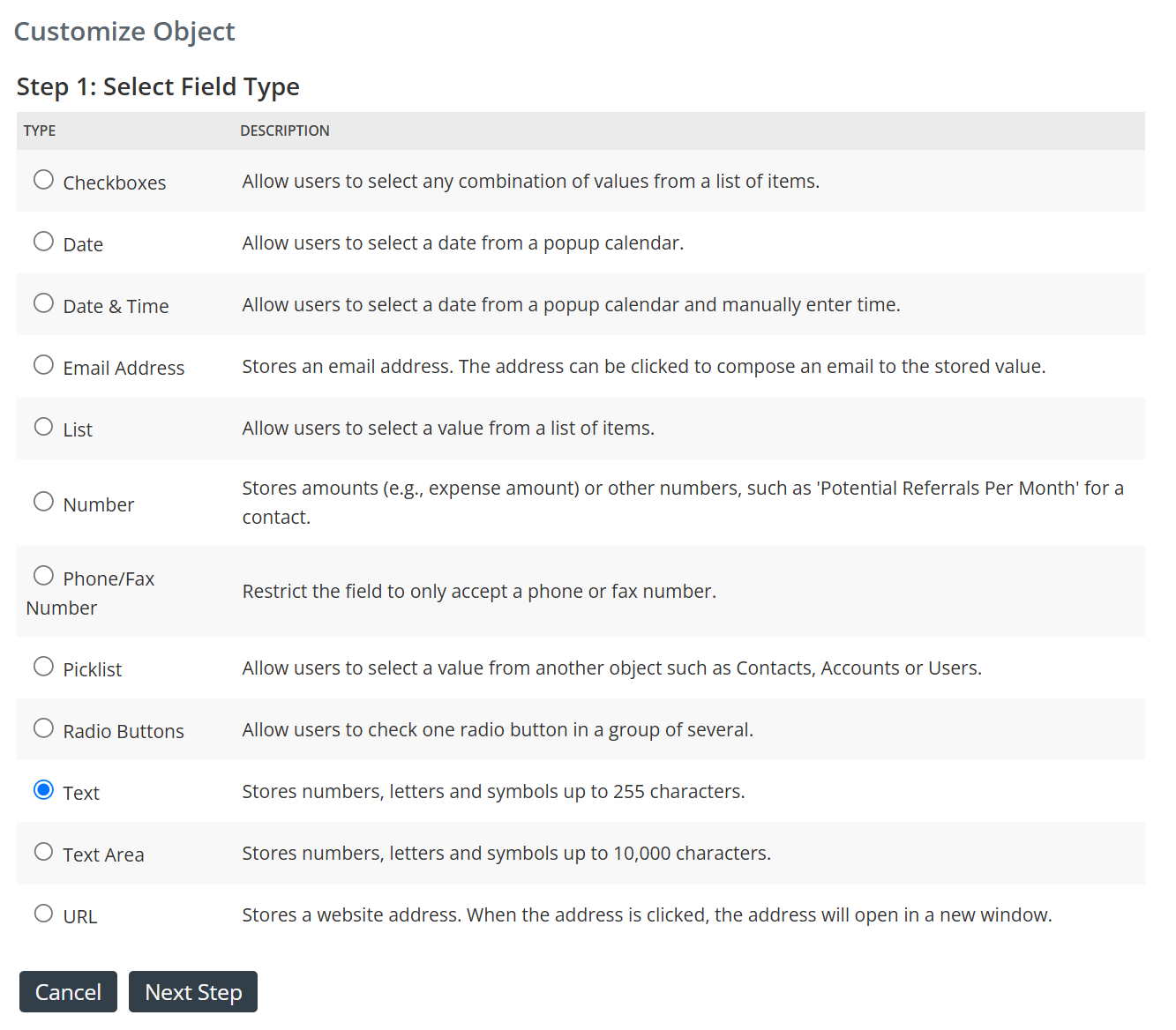Viewport: 1176px width, 1030px height.
Task: Click the 'Picklist' label text
Action: click(x=93, y=669)
